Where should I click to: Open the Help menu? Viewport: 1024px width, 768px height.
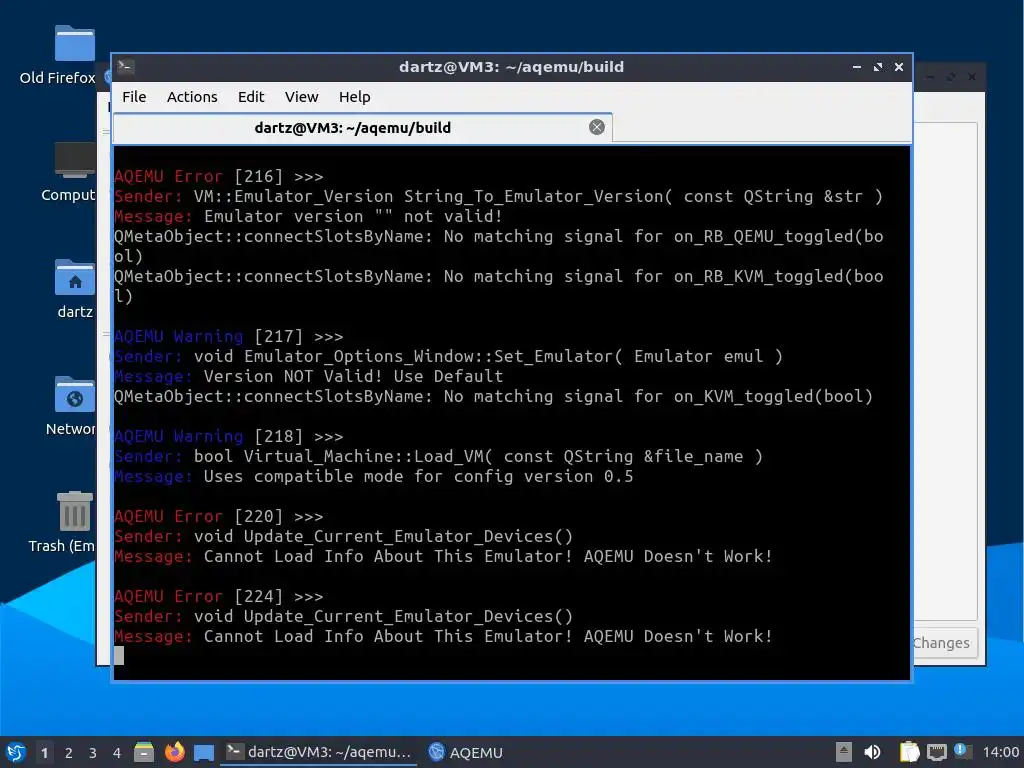point(355,97)
